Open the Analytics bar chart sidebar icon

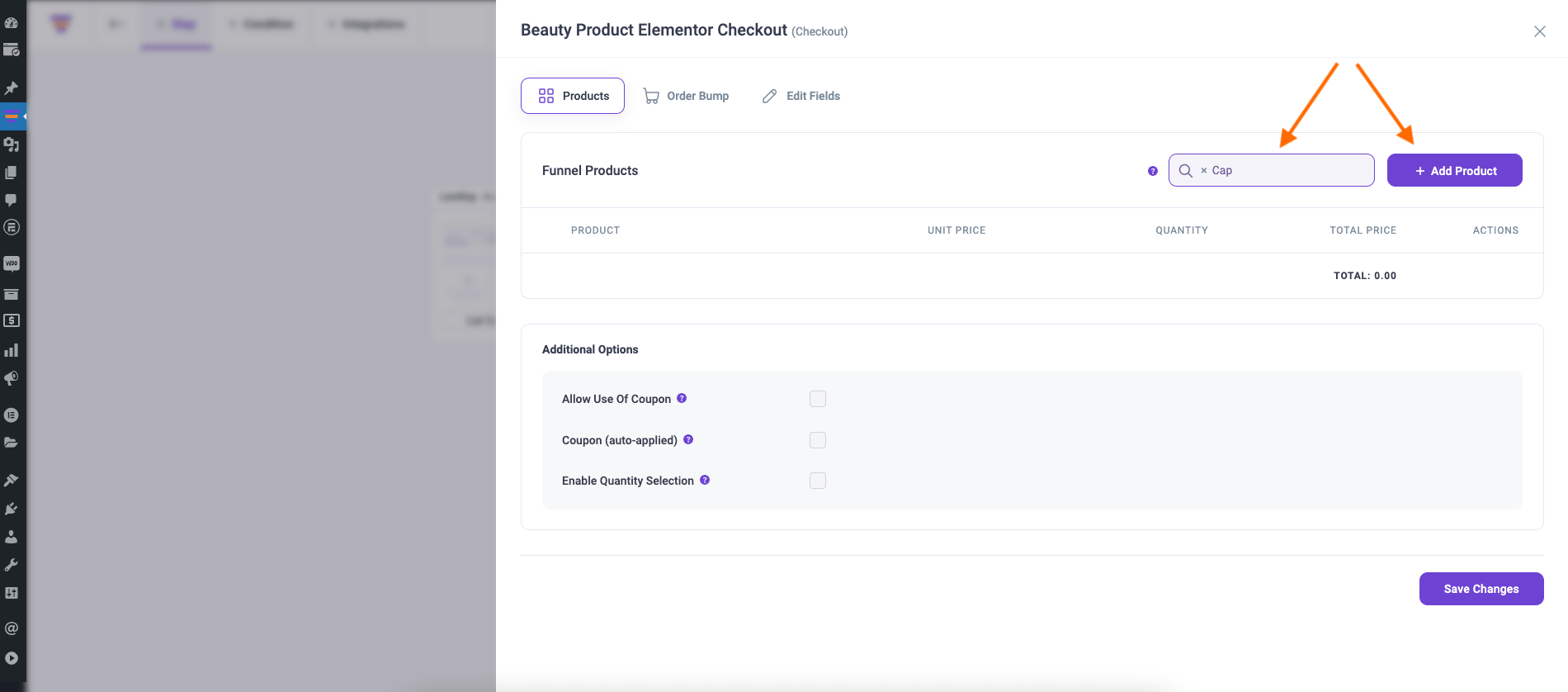(12, 350)
